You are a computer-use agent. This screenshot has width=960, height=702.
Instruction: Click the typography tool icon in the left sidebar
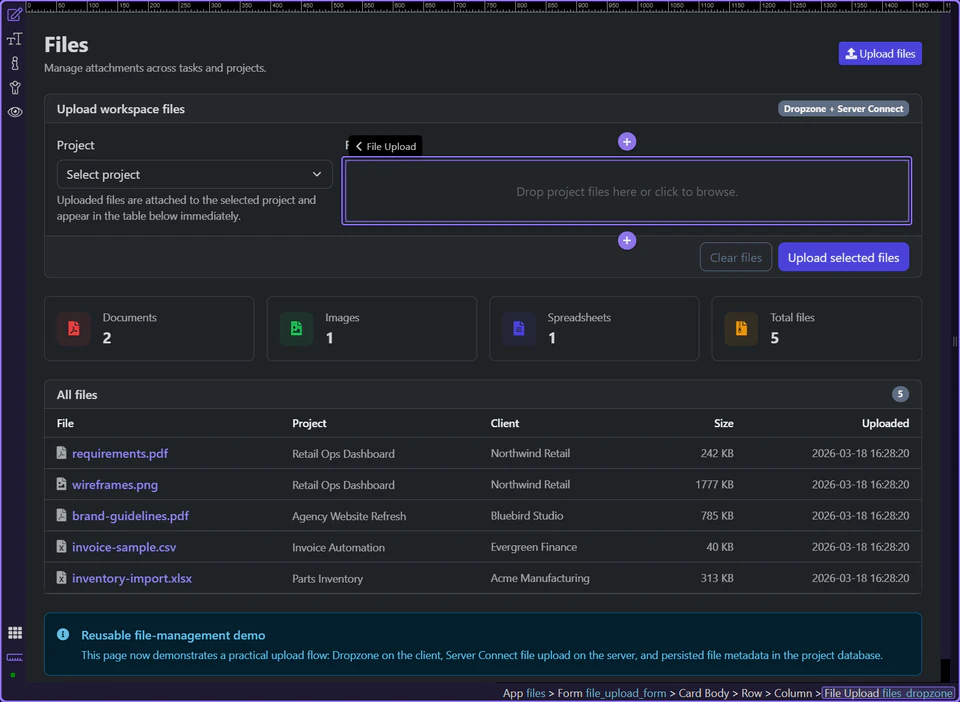coord(14,39)
